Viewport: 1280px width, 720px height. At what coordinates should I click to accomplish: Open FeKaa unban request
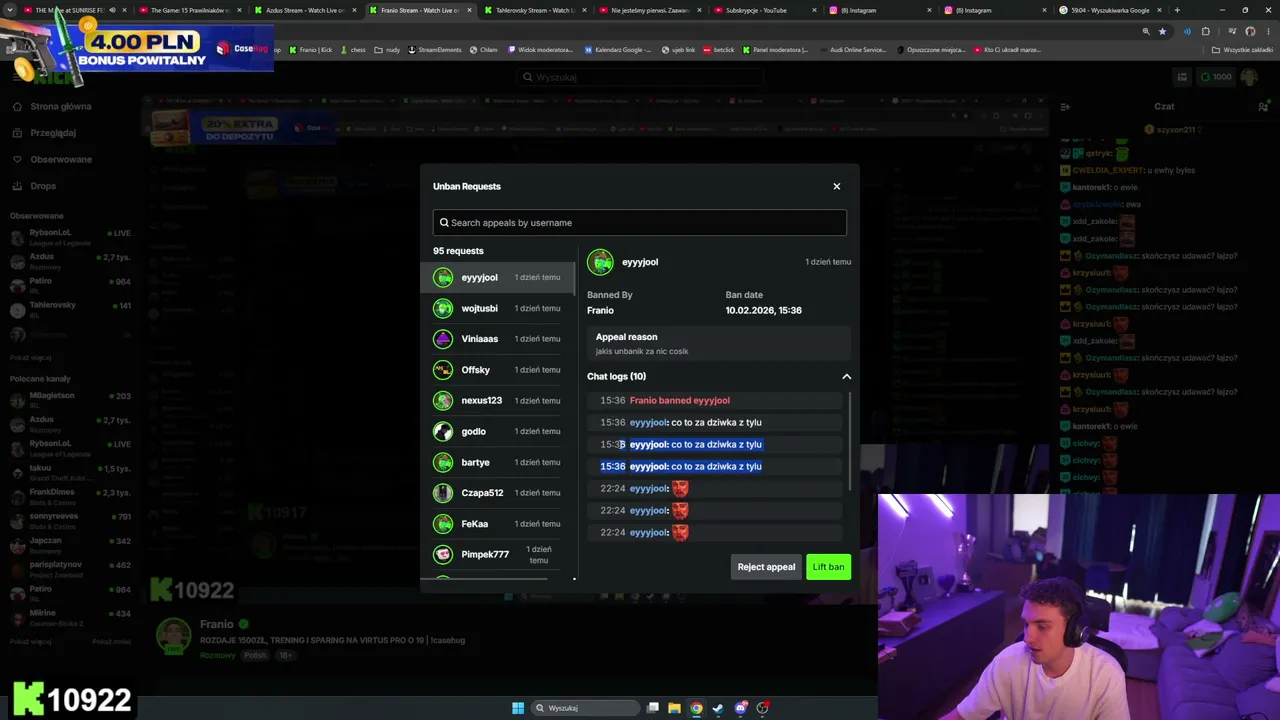tap(497, 524)
